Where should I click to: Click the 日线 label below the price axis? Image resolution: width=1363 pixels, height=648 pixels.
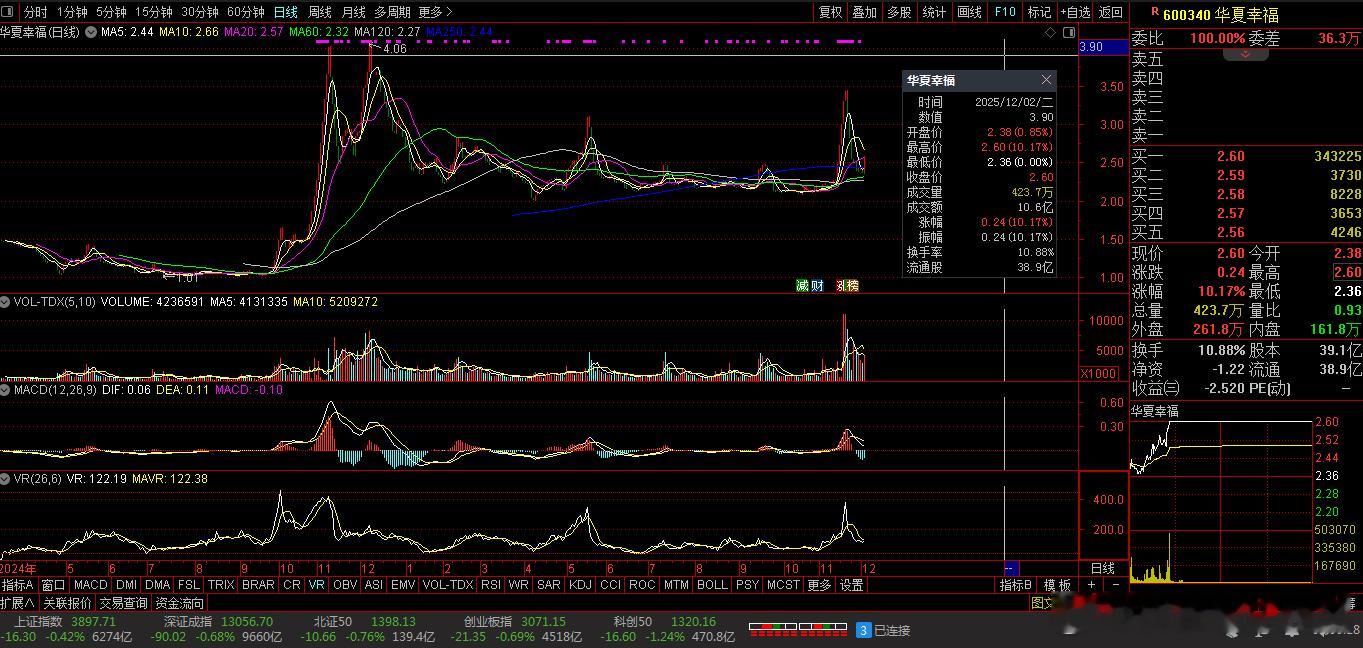click(1102, 568)
